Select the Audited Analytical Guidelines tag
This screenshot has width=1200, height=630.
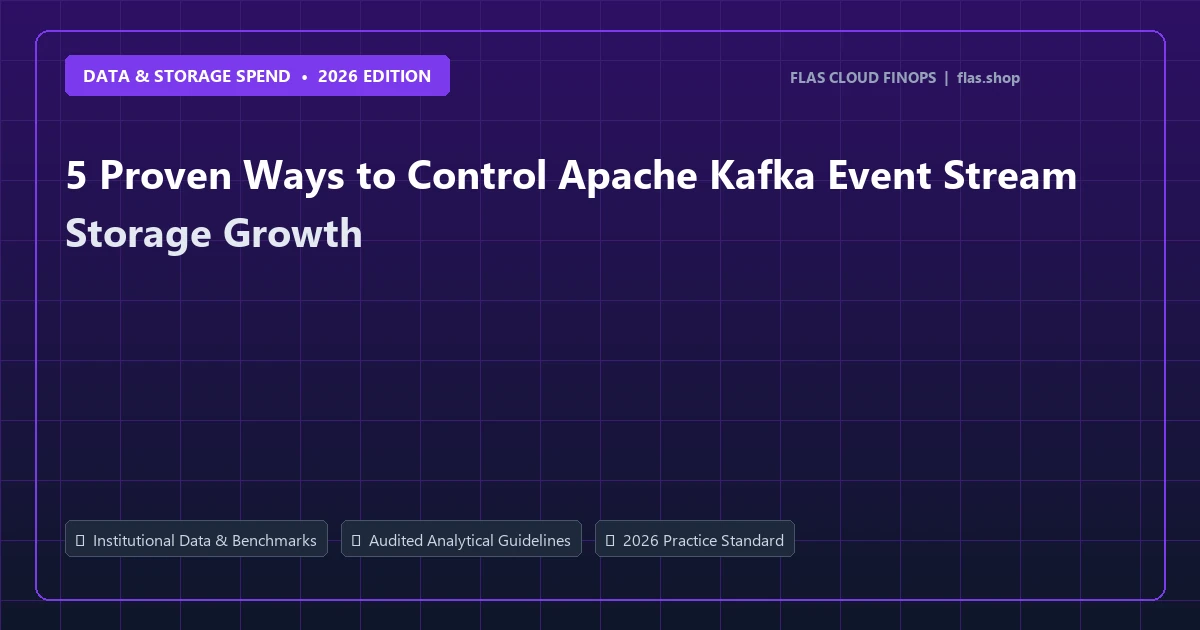pyautogui.click(x=461, y=539)
